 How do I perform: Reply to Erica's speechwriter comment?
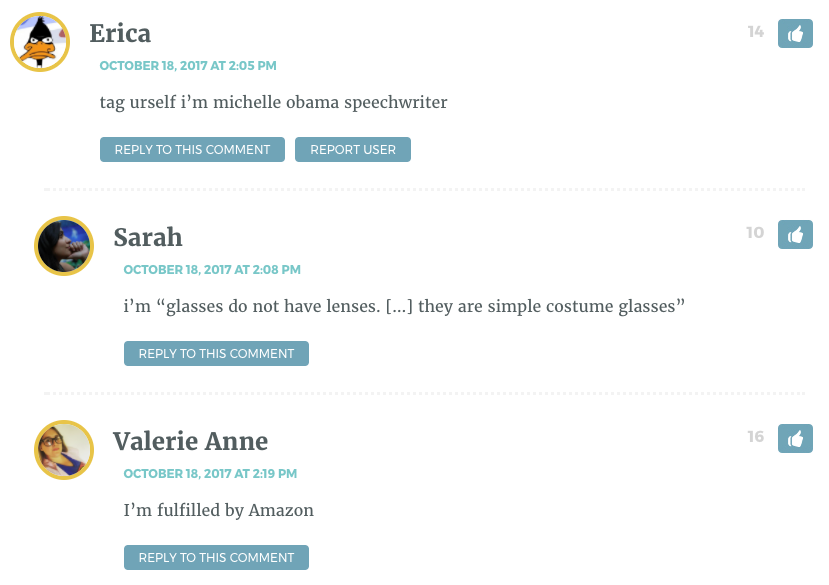point(192,150)
